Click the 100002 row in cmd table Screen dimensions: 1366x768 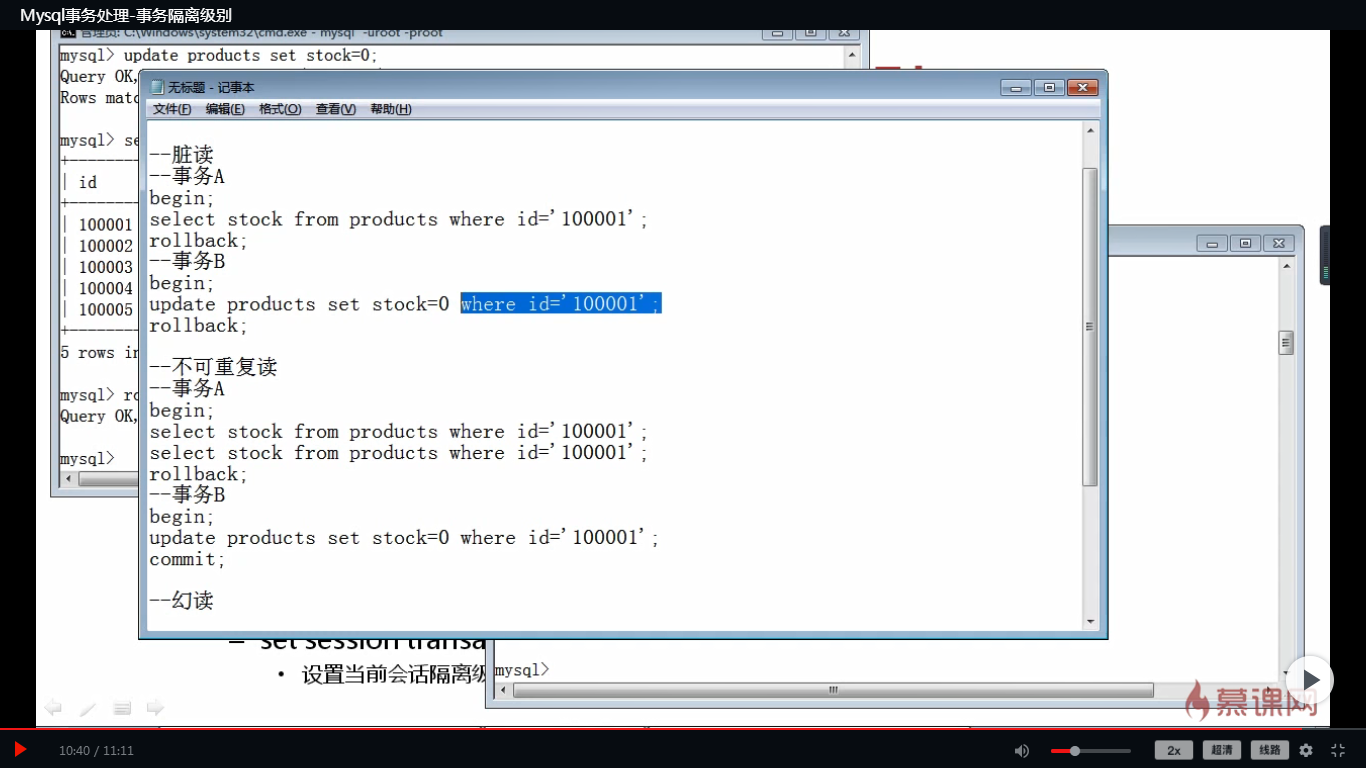tap(105, 246)
